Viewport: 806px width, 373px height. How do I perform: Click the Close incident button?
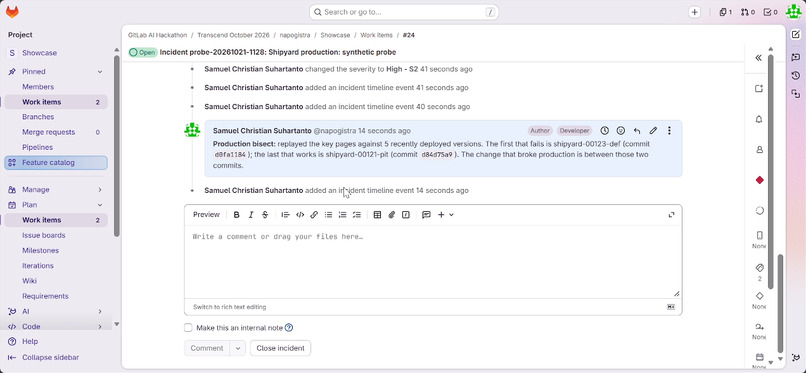pos(280,348)
